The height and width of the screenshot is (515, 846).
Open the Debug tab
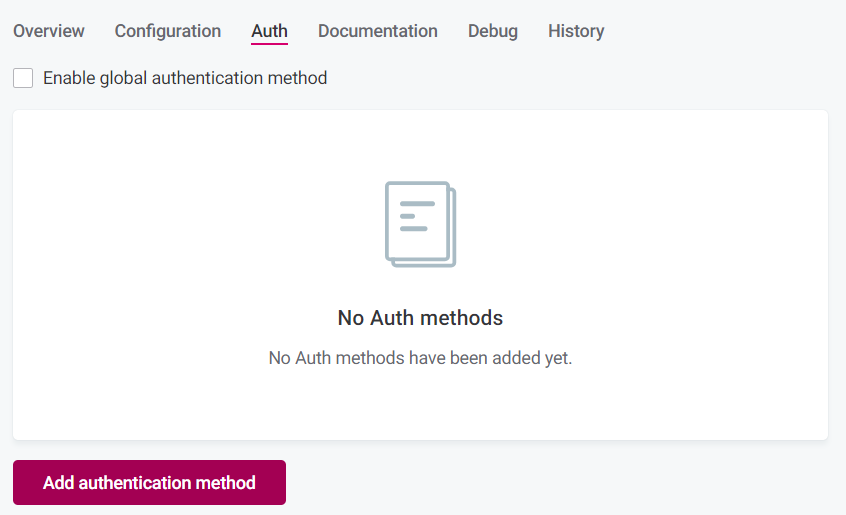(x=492, y=31)
